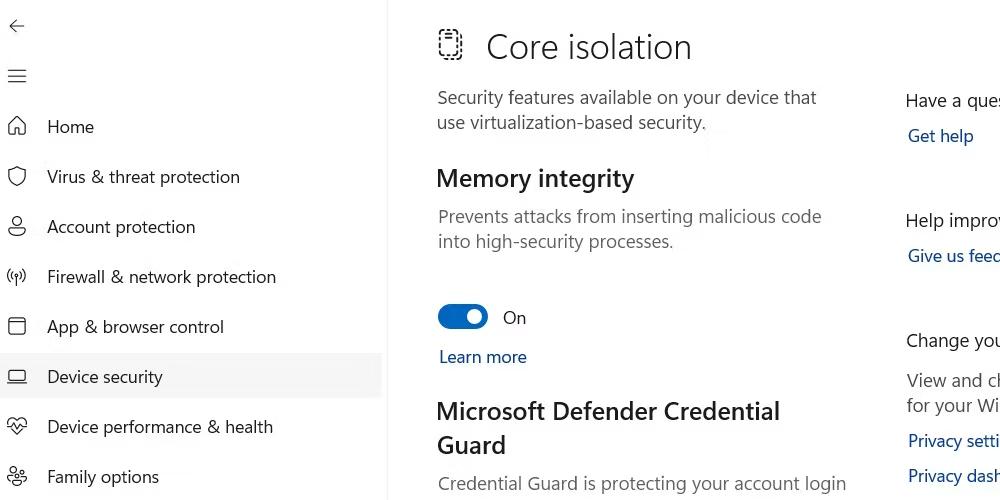Click the Give us feedback link
The image size is (1000, 500).
tap(953, 256)
